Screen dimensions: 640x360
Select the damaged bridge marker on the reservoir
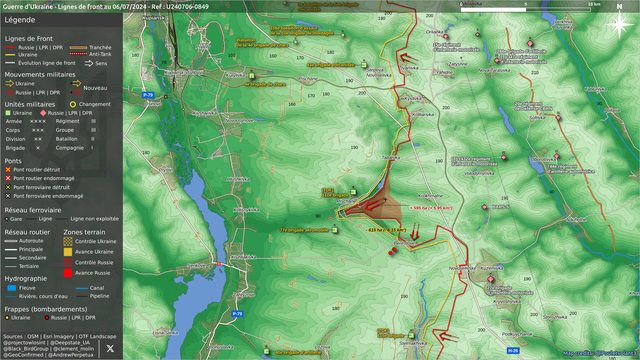(219, 264)
